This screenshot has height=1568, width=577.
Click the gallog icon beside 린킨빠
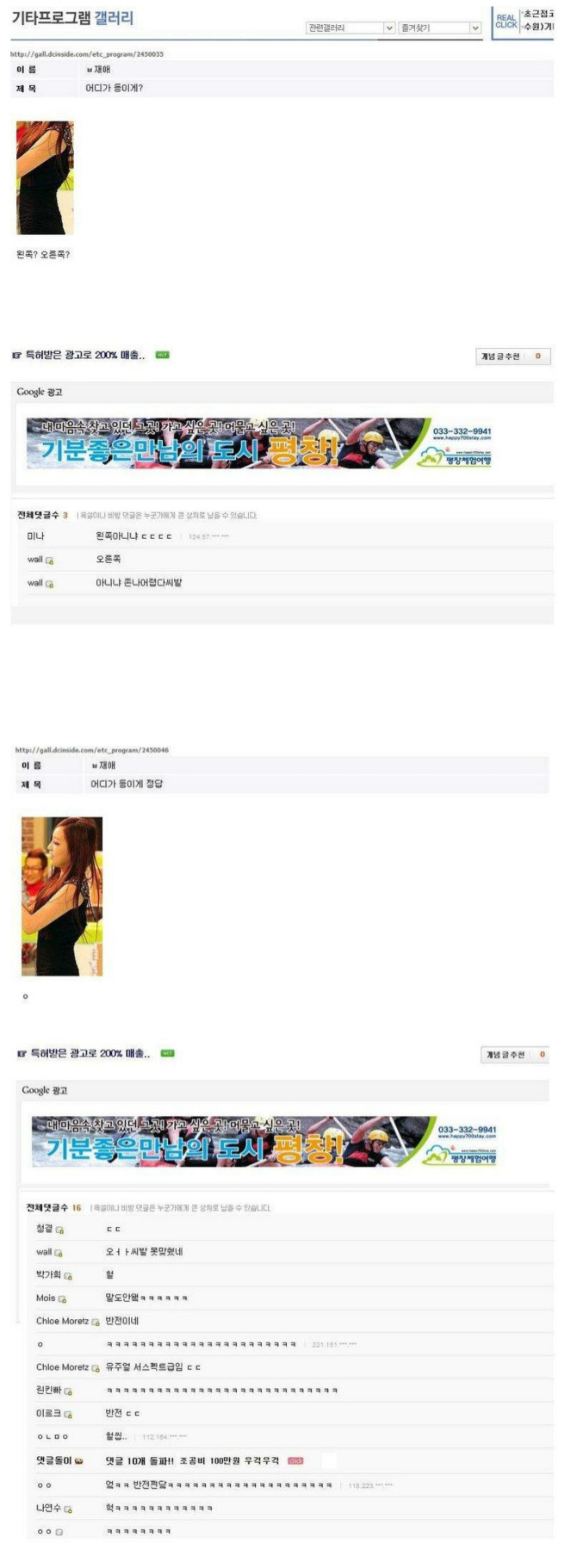[x=68, y=1391]
